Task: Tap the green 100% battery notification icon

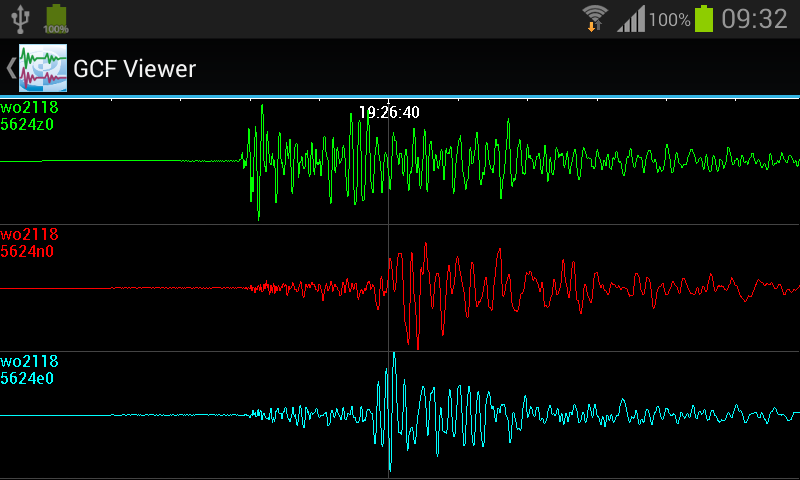Action: (x=56, y=19)
